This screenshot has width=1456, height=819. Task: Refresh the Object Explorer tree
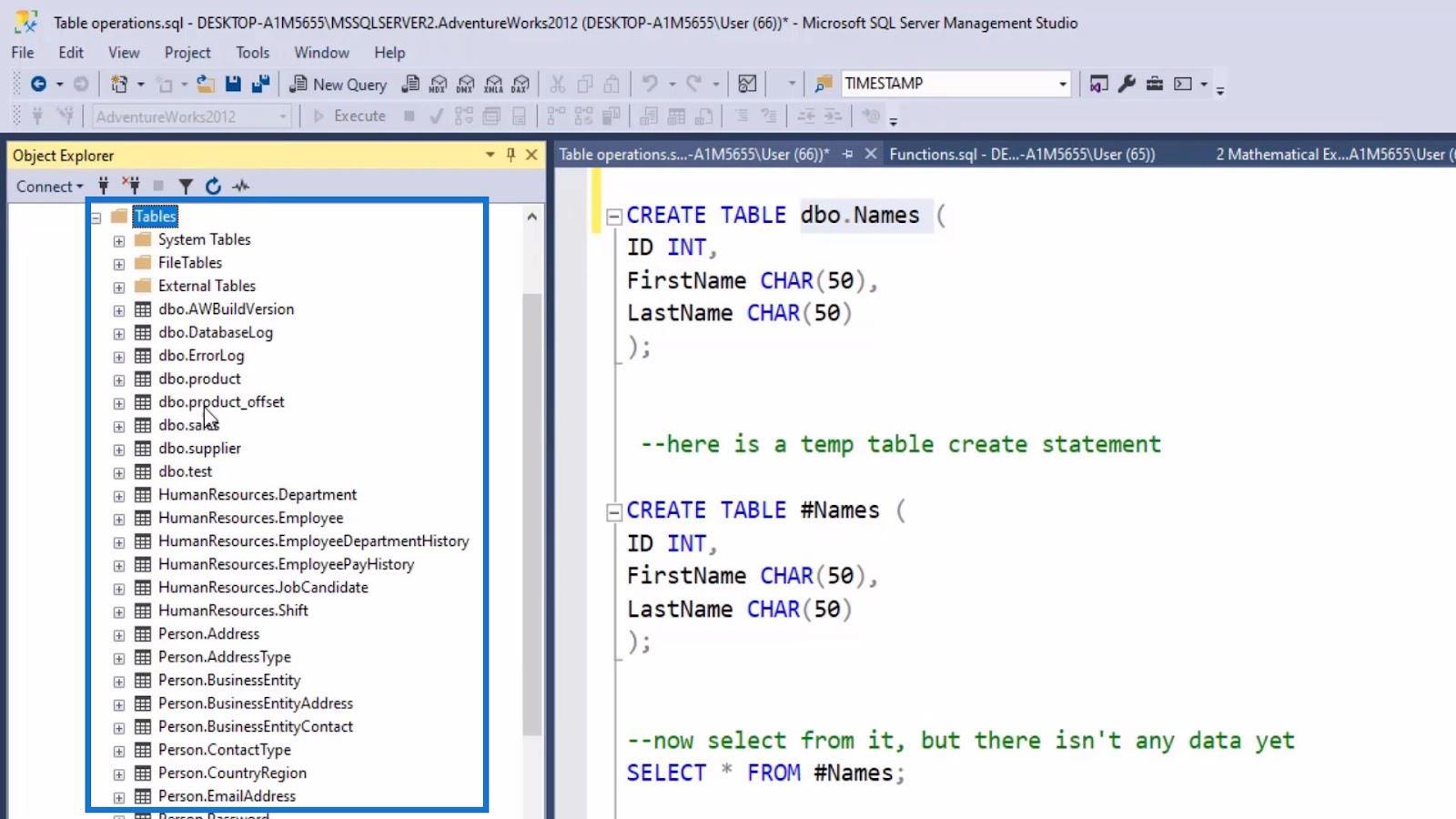pyautogui.click(x=213, y=187)
